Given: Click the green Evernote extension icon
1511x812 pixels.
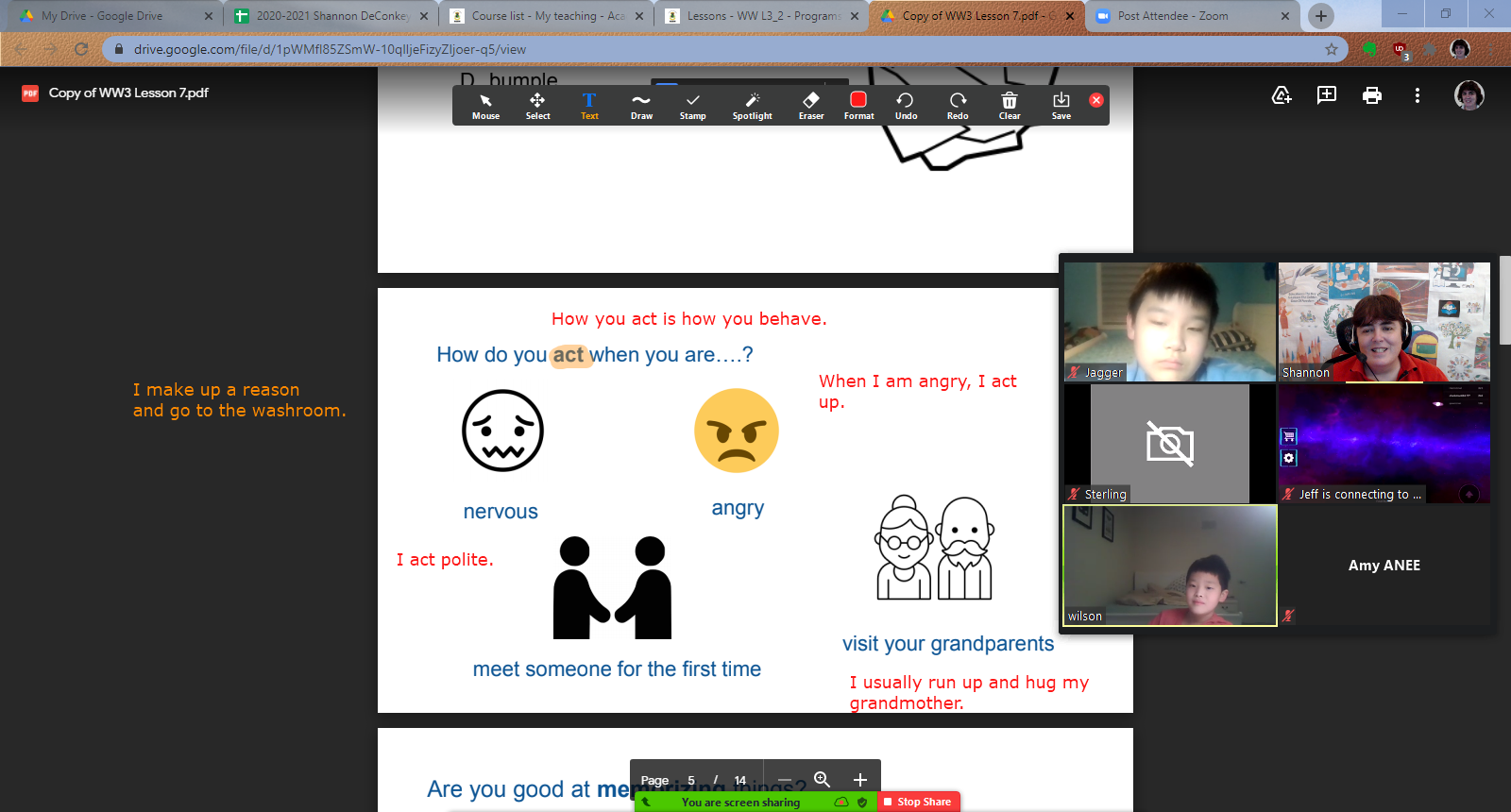Looking at the screenshot, I should (x=1369, y=49).
